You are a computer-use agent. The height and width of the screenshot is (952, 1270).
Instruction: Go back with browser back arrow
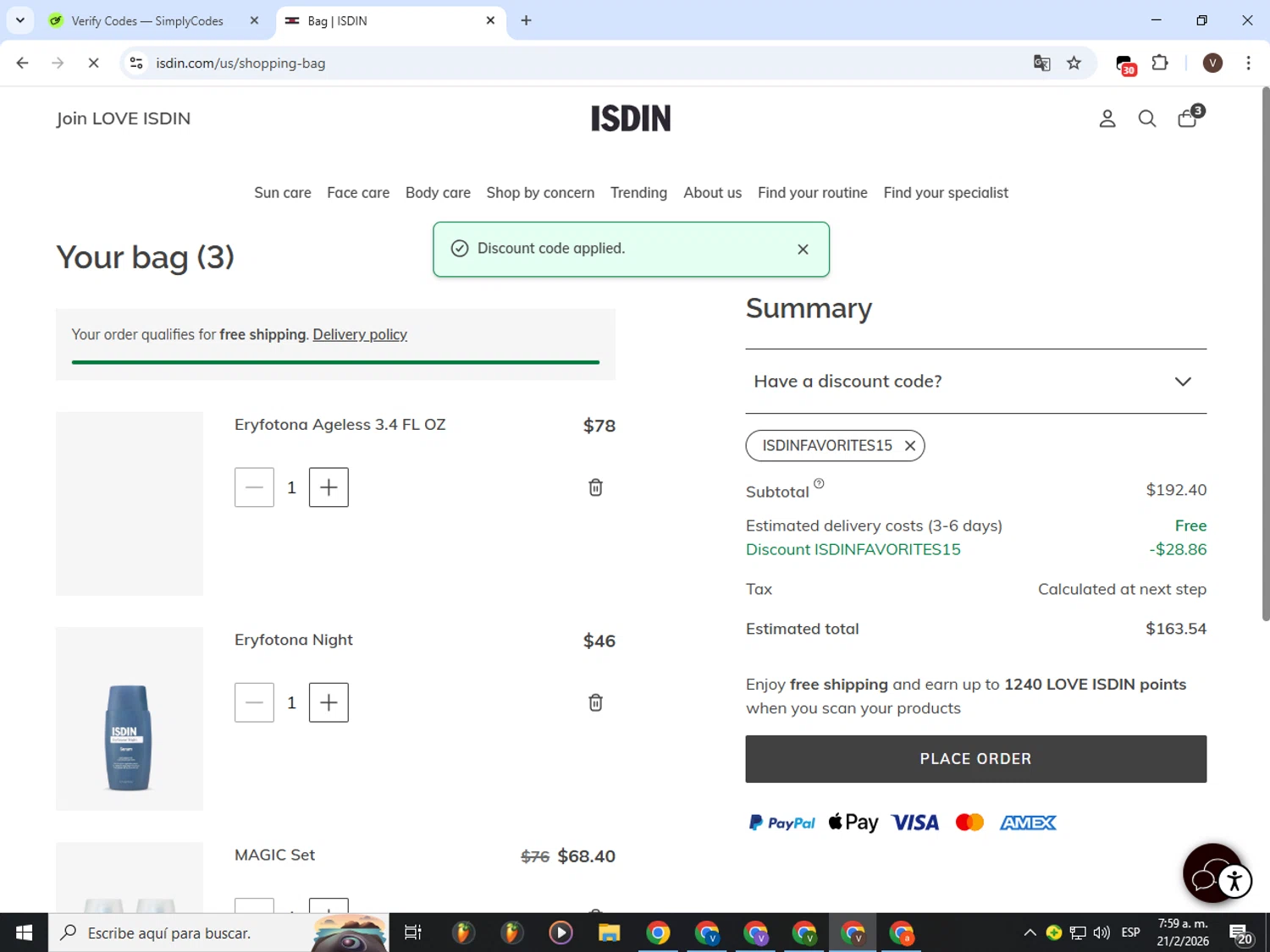point(23,63)
